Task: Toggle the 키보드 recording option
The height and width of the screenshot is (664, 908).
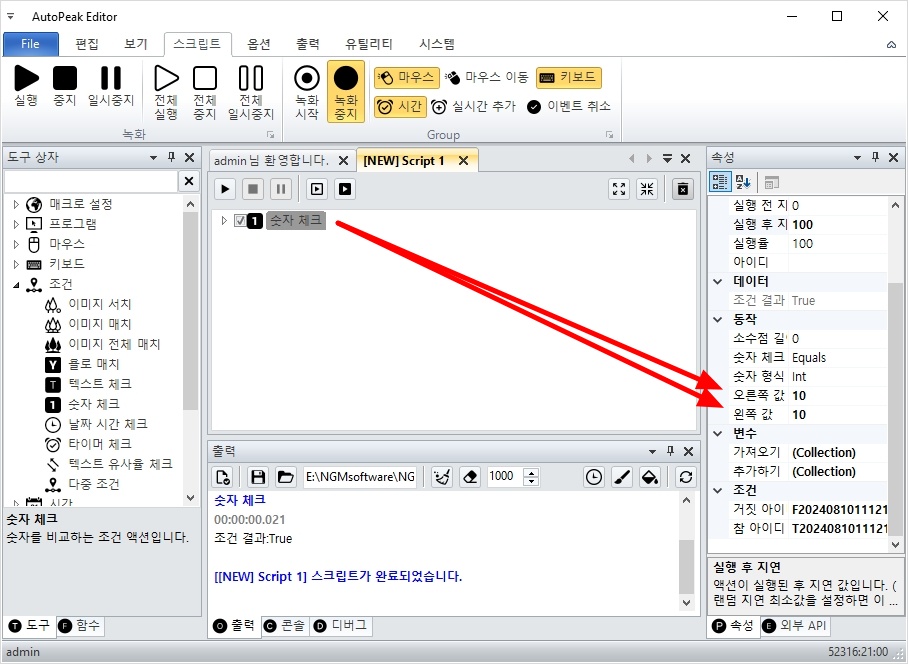Action: coord(569,78)
